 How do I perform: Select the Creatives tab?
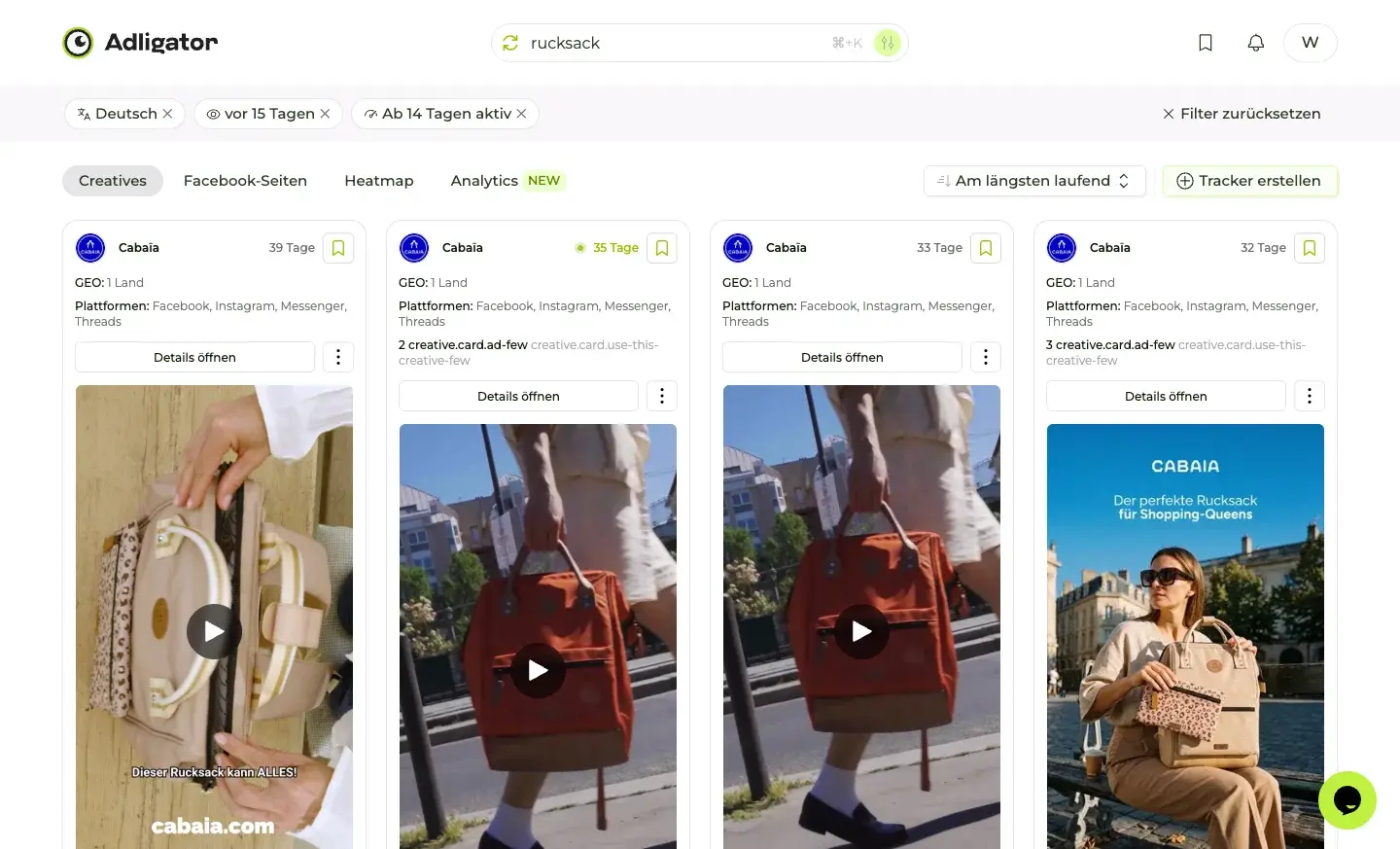coord(113,181)
